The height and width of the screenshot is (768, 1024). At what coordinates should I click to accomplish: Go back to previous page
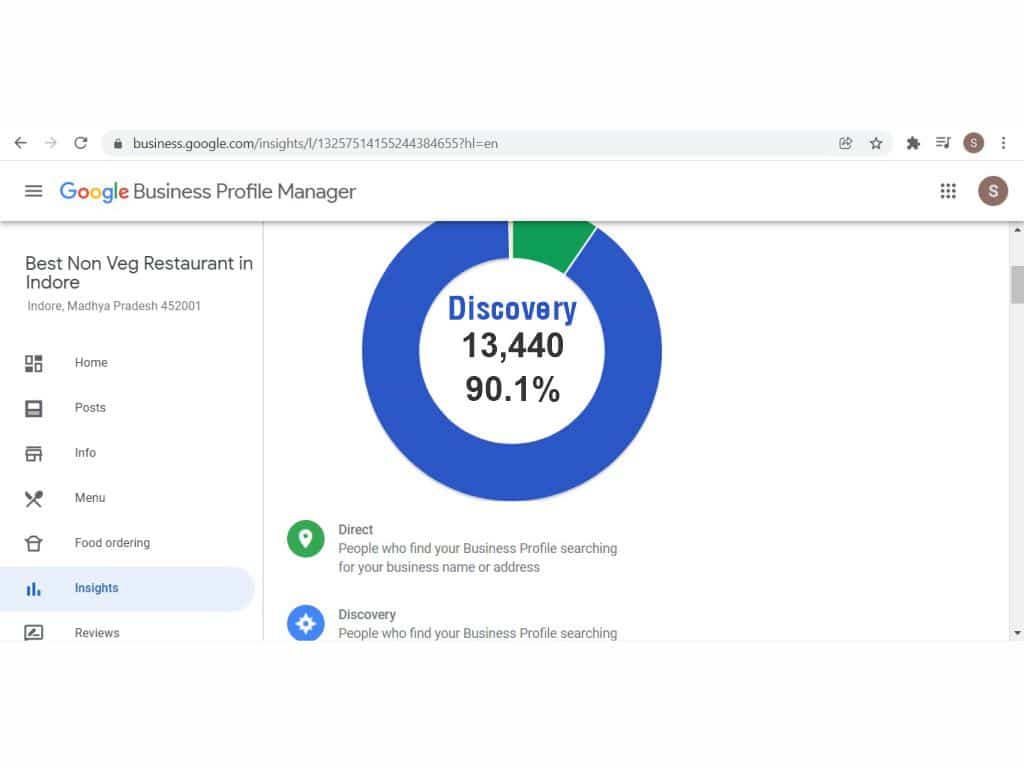[x=21, y=143]
